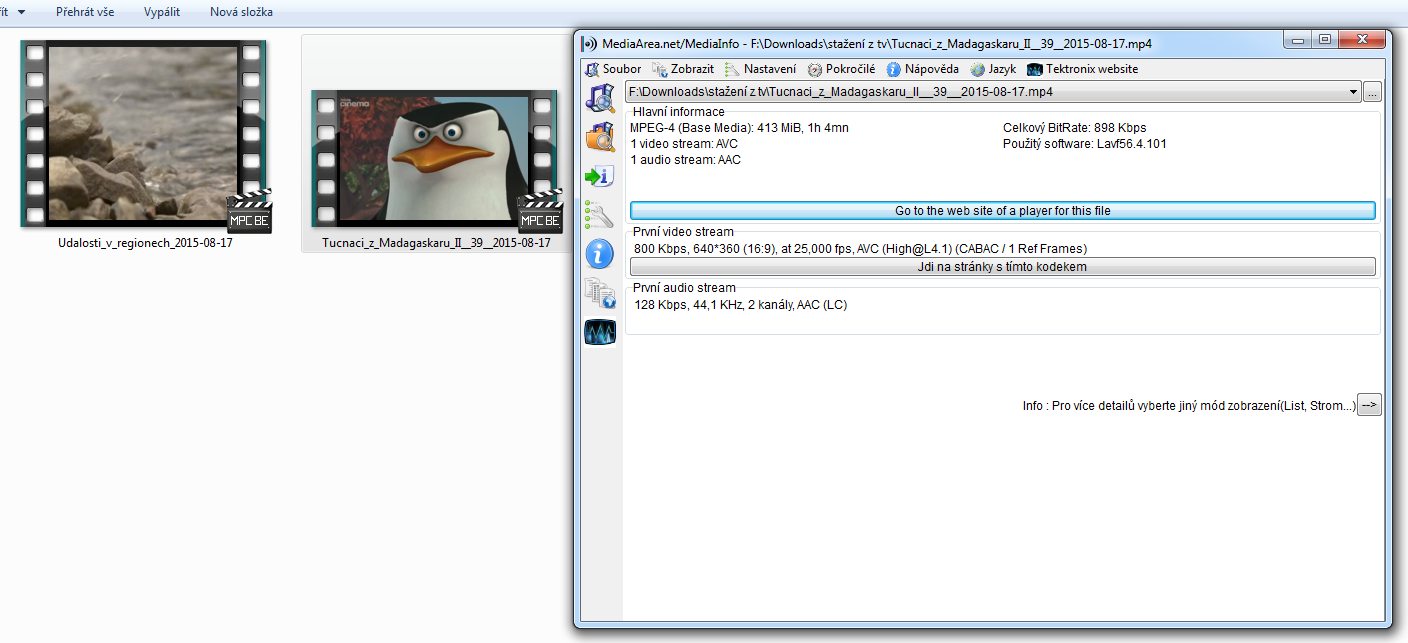Click the waveform Tektronix sidebar icon
Image resolution: width=1408 pixels, height=643 pixels.
click(600, 332)
